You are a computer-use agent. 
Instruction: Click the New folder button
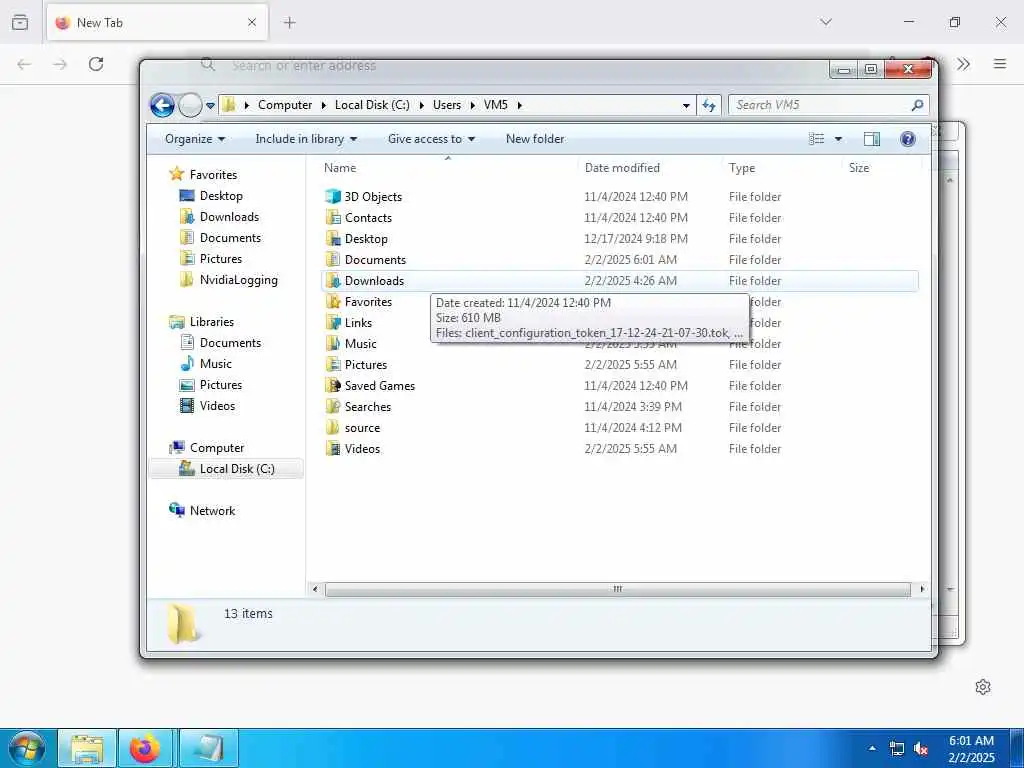pos(535,138)
